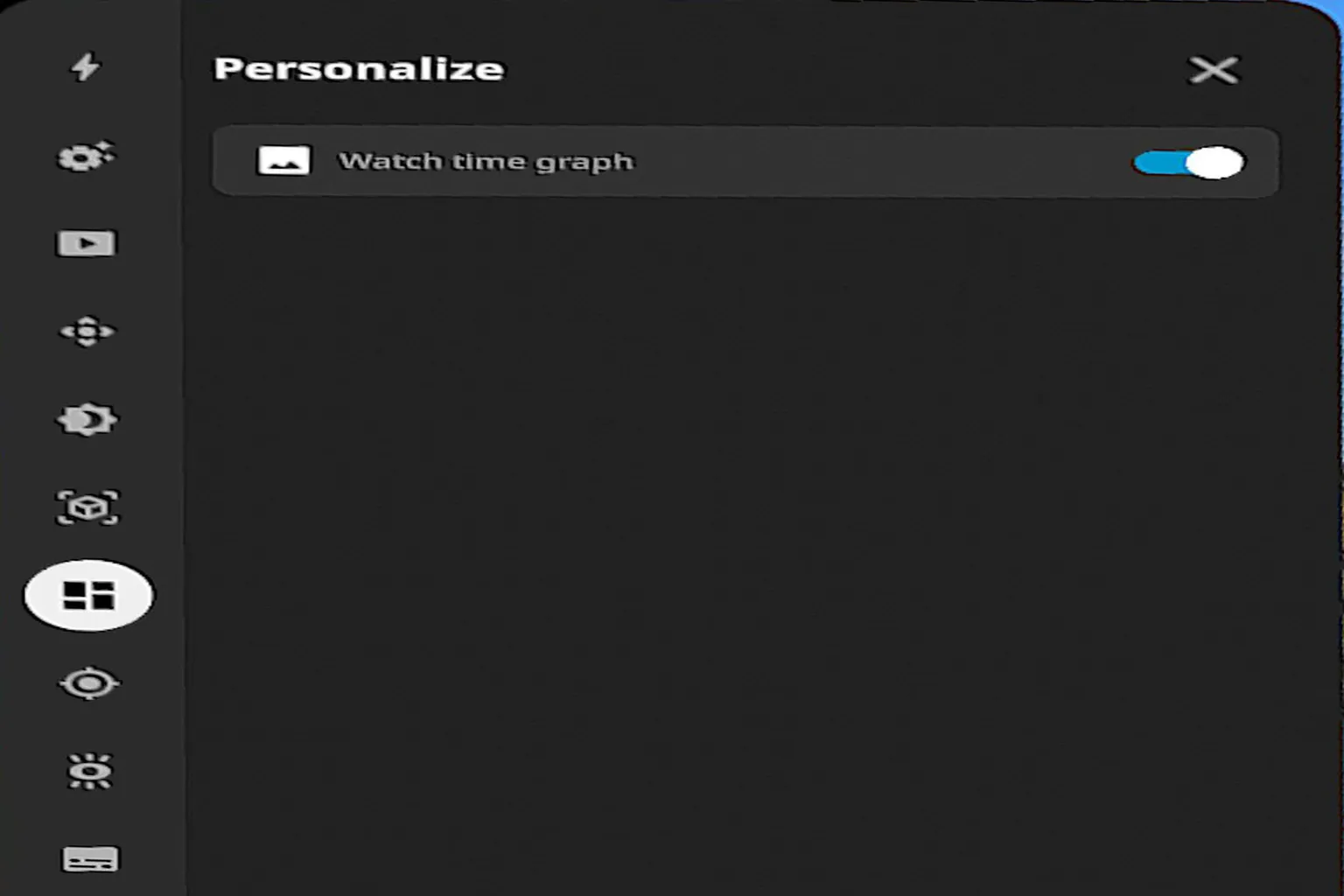Open the brightness theme gear icon

click(x=87, y=420)
